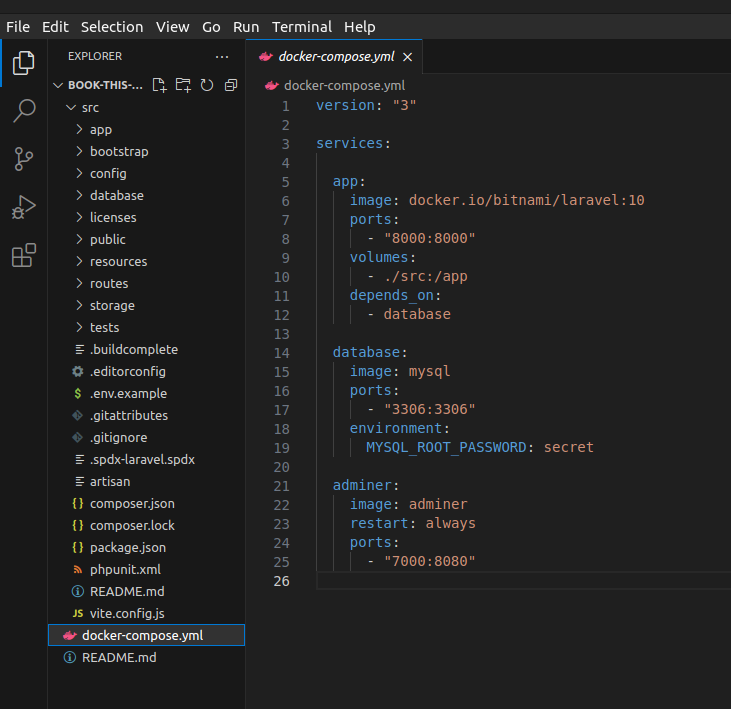Expand the bootstrap folder
The height and width of the screenshot is (709, 731).
[79, 151]
